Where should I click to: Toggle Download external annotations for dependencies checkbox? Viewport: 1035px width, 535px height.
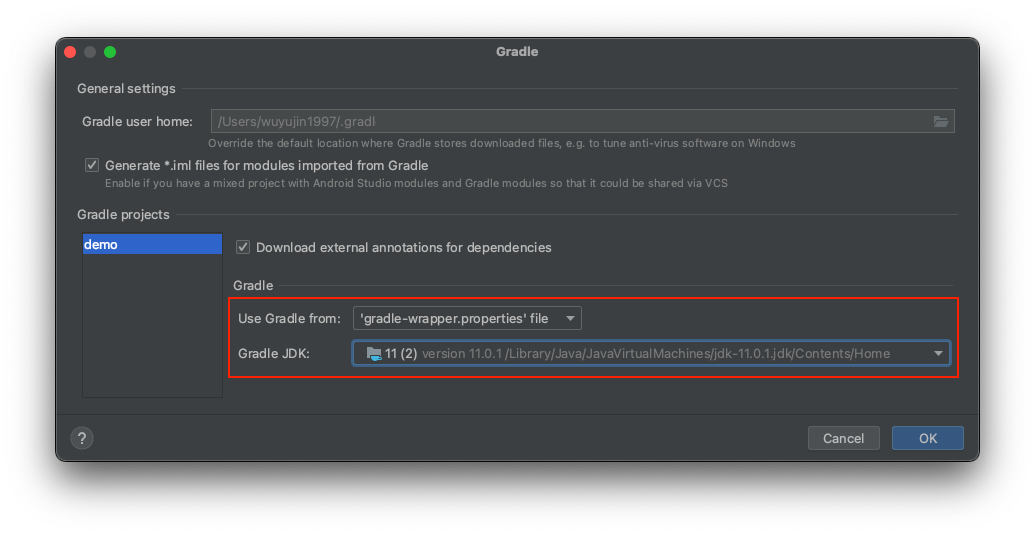[243, 247]
